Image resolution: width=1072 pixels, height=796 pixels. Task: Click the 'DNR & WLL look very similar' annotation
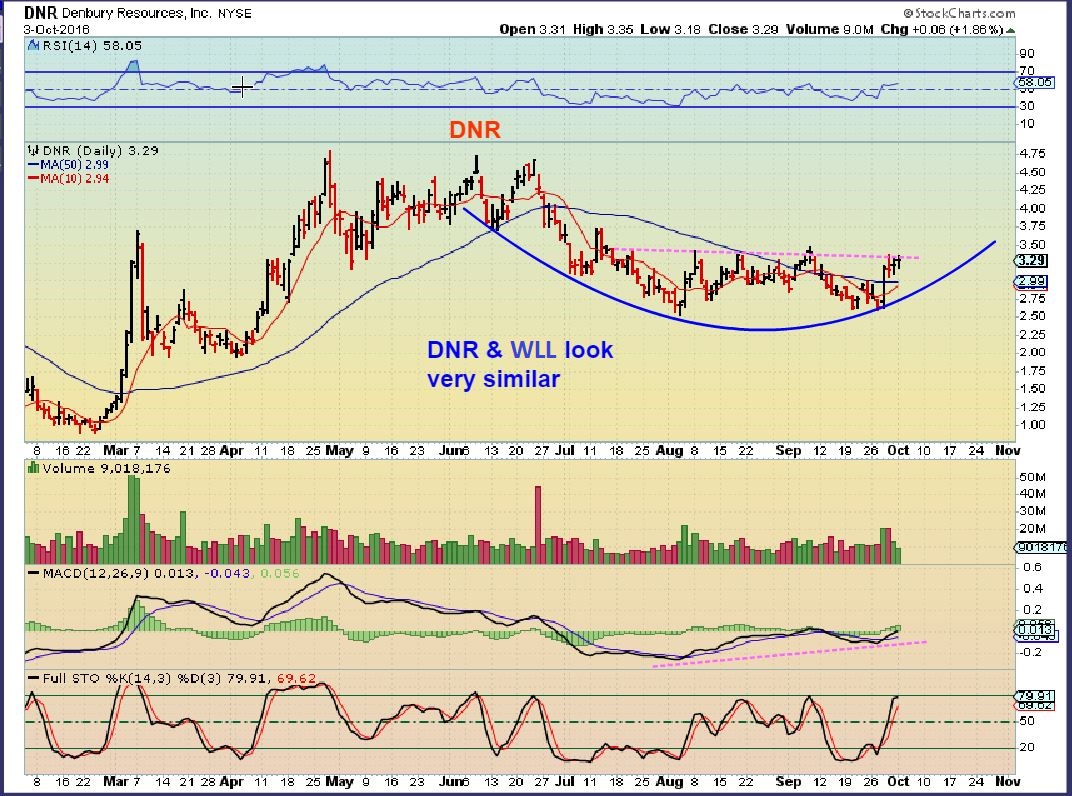[520, 364]
